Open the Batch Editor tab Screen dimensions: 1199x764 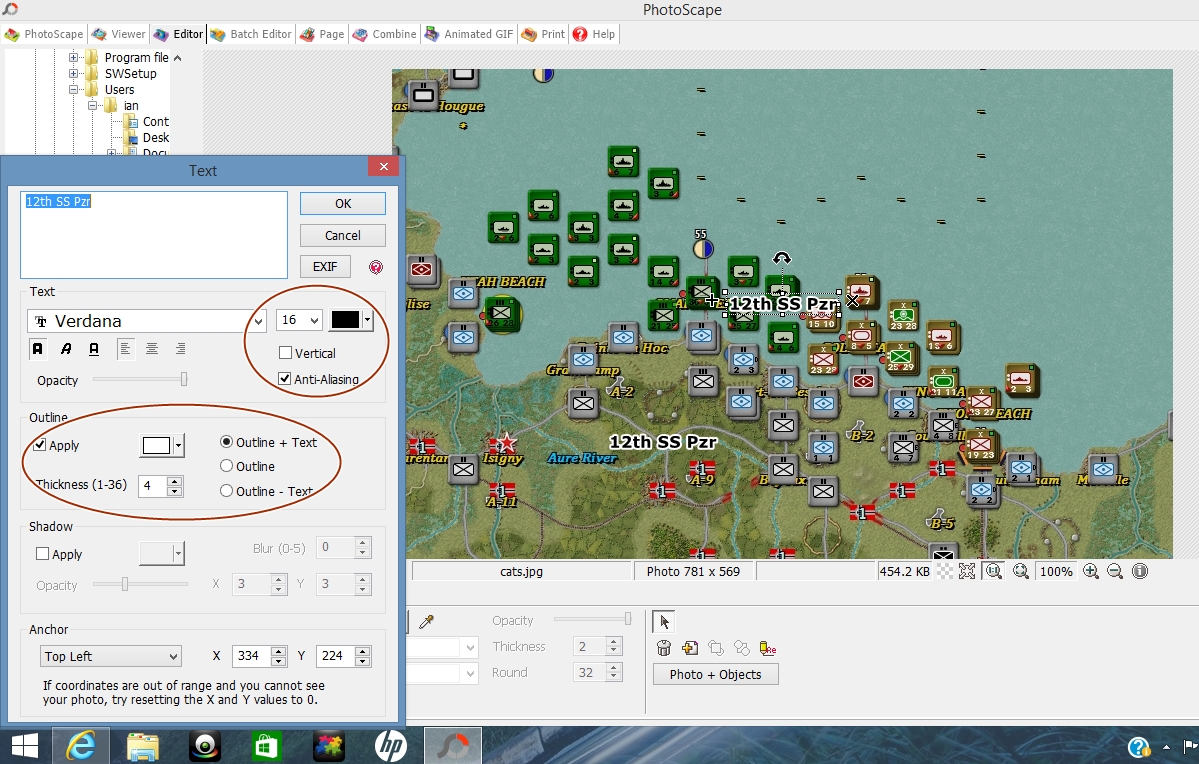252,34
